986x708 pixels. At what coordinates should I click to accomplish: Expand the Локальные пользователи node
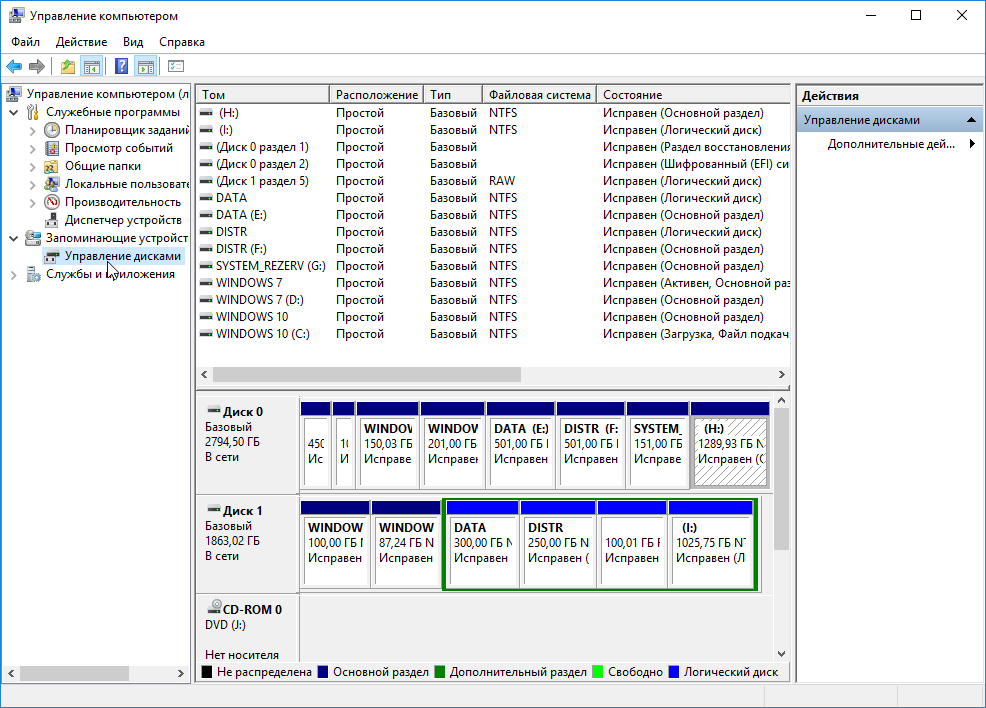[x=33, y=185]
